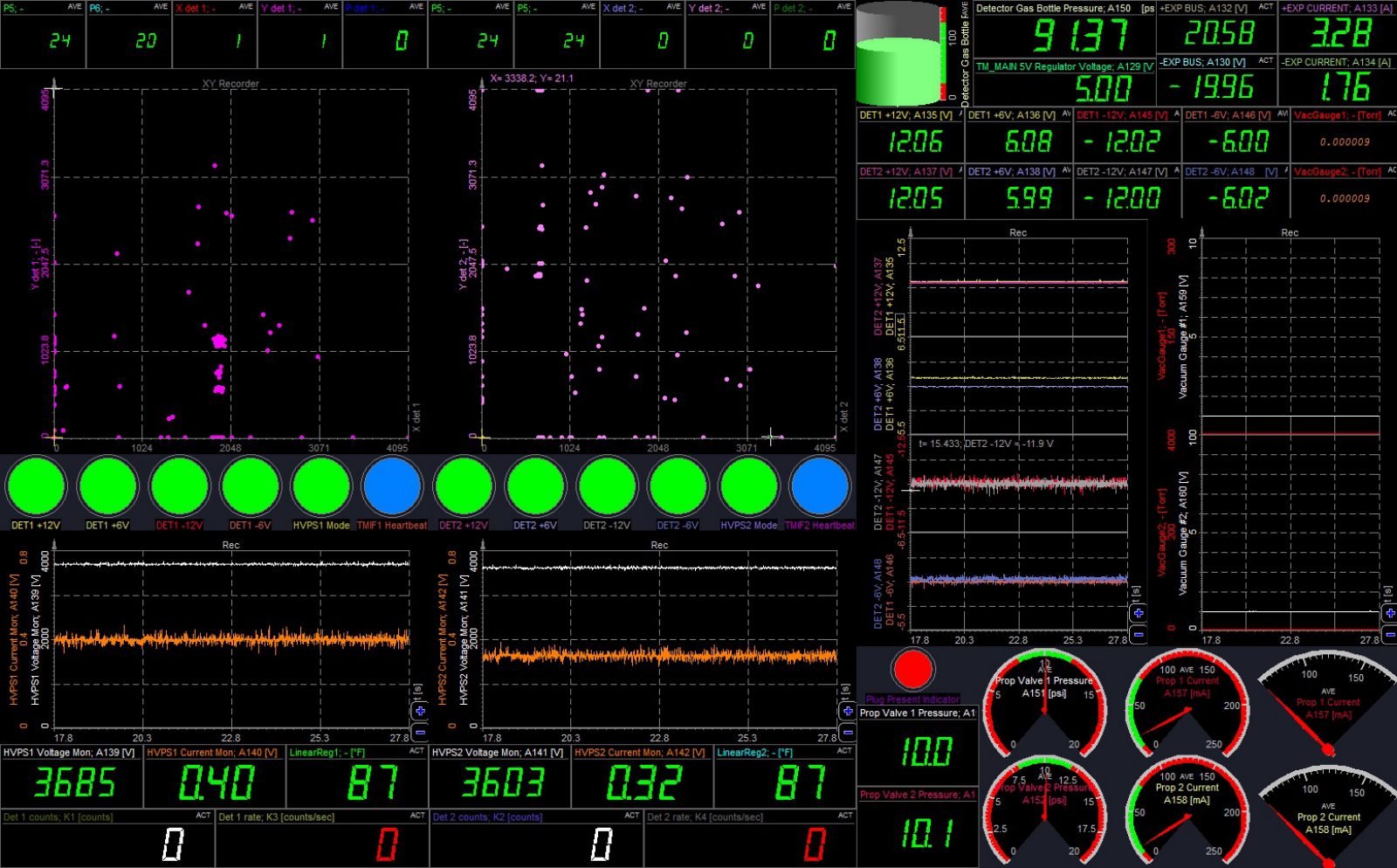Zoom in time axis on HVPS2 recorder
The height and width of the screenshot is (868, 1397).
tap(847, 711)
